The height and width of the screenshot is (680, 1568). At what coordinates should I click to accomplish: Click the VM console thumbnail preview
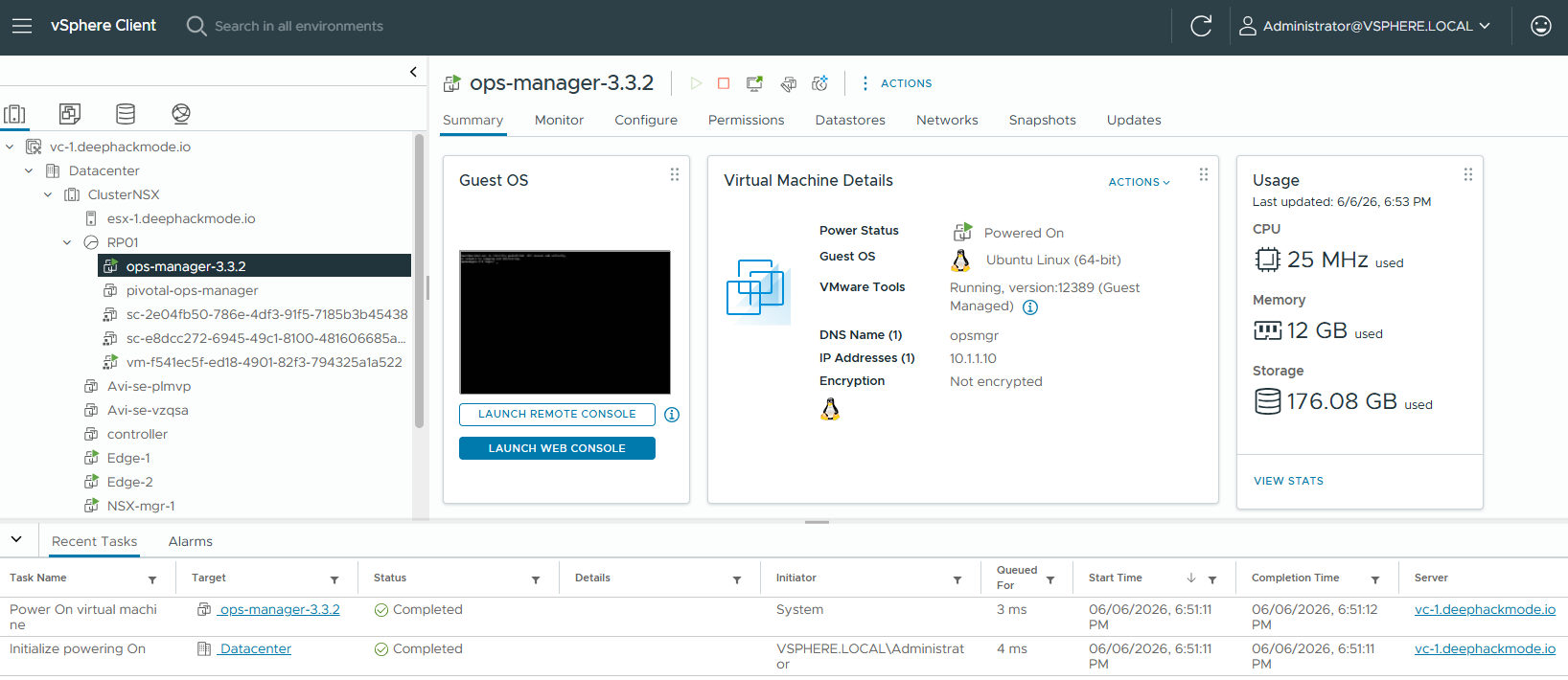point(565,322)
